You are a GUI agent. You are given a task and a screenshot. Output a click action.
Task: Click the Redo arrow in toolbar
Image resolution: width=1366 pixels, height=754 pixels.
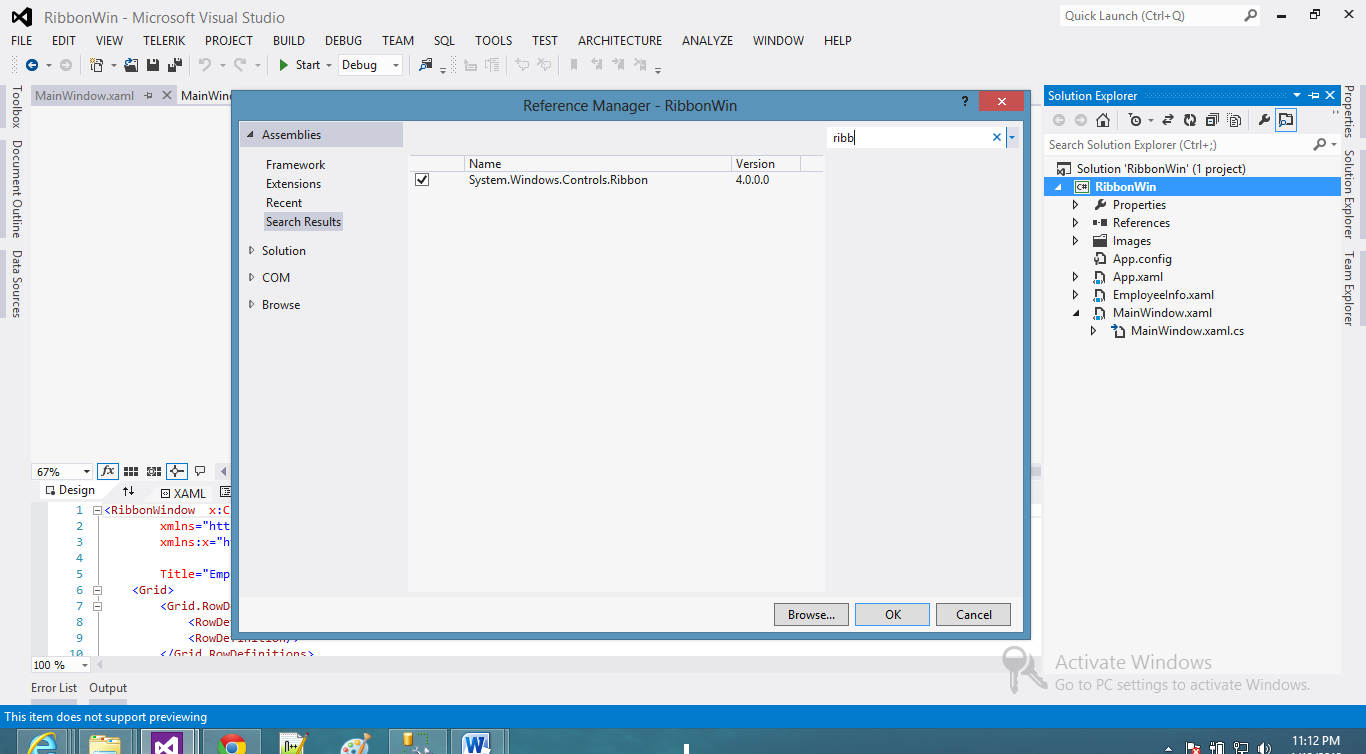[240, 65]
